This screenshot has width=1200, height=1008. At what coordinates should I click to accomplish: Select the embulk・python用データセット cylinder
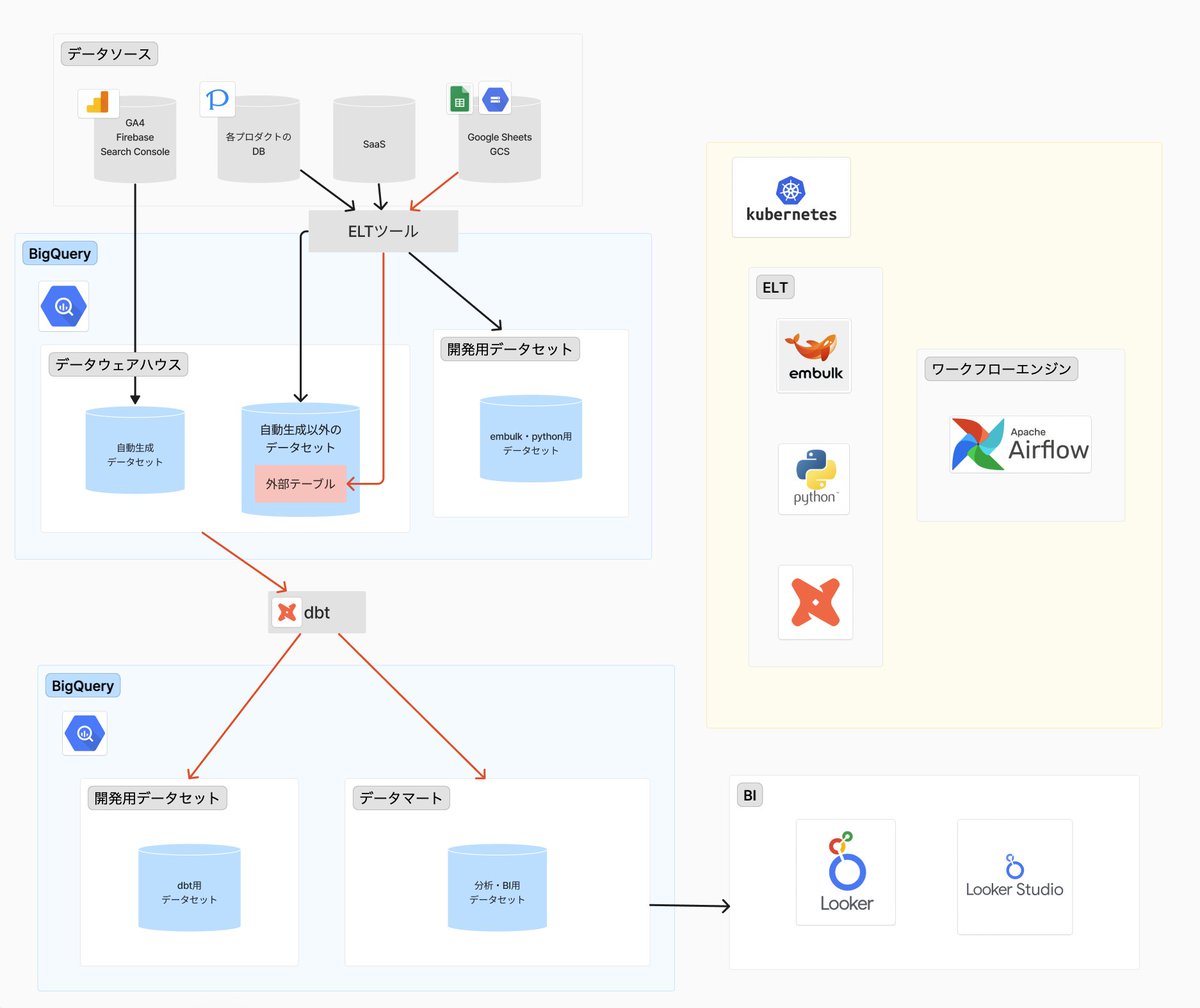[530, 439]
